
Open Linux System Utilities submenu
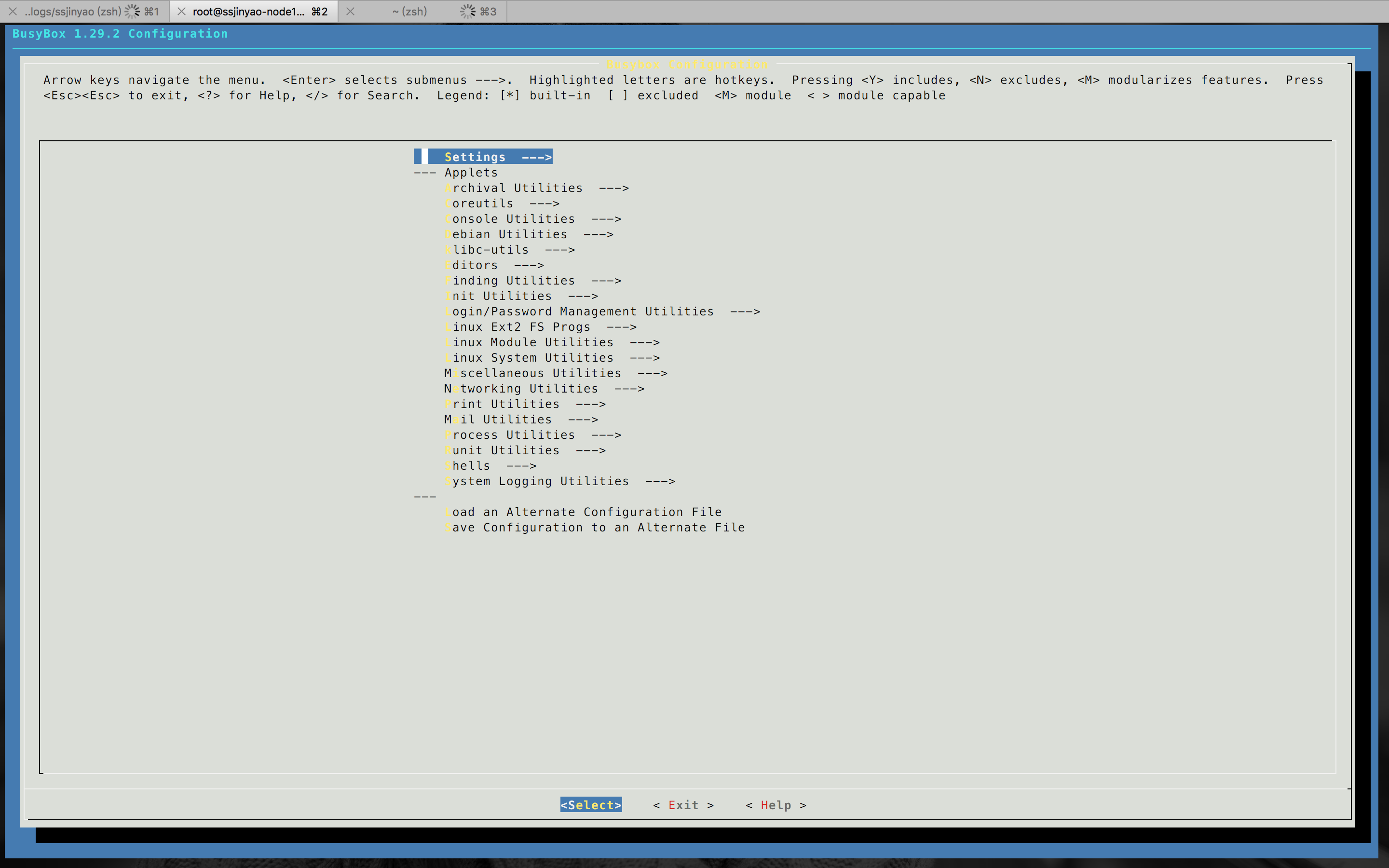point(552,358)
